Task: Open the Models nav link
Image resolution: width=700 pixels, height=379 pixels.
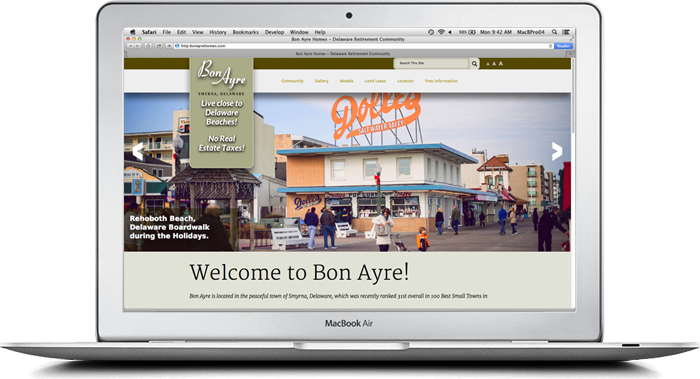Action: click(x=346, y=81)
